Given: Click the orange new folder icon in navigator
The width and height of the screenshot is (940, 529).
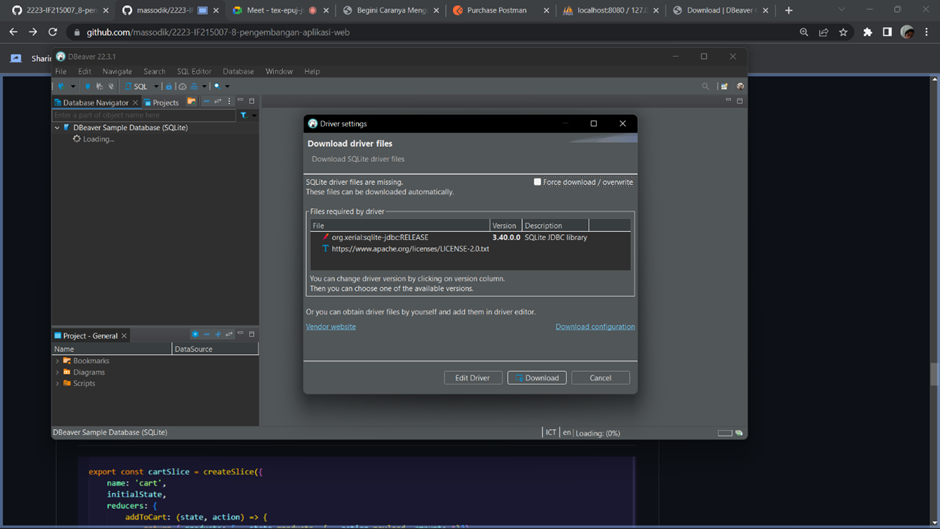Looking at the screenshot, I should tap(191, 101).
